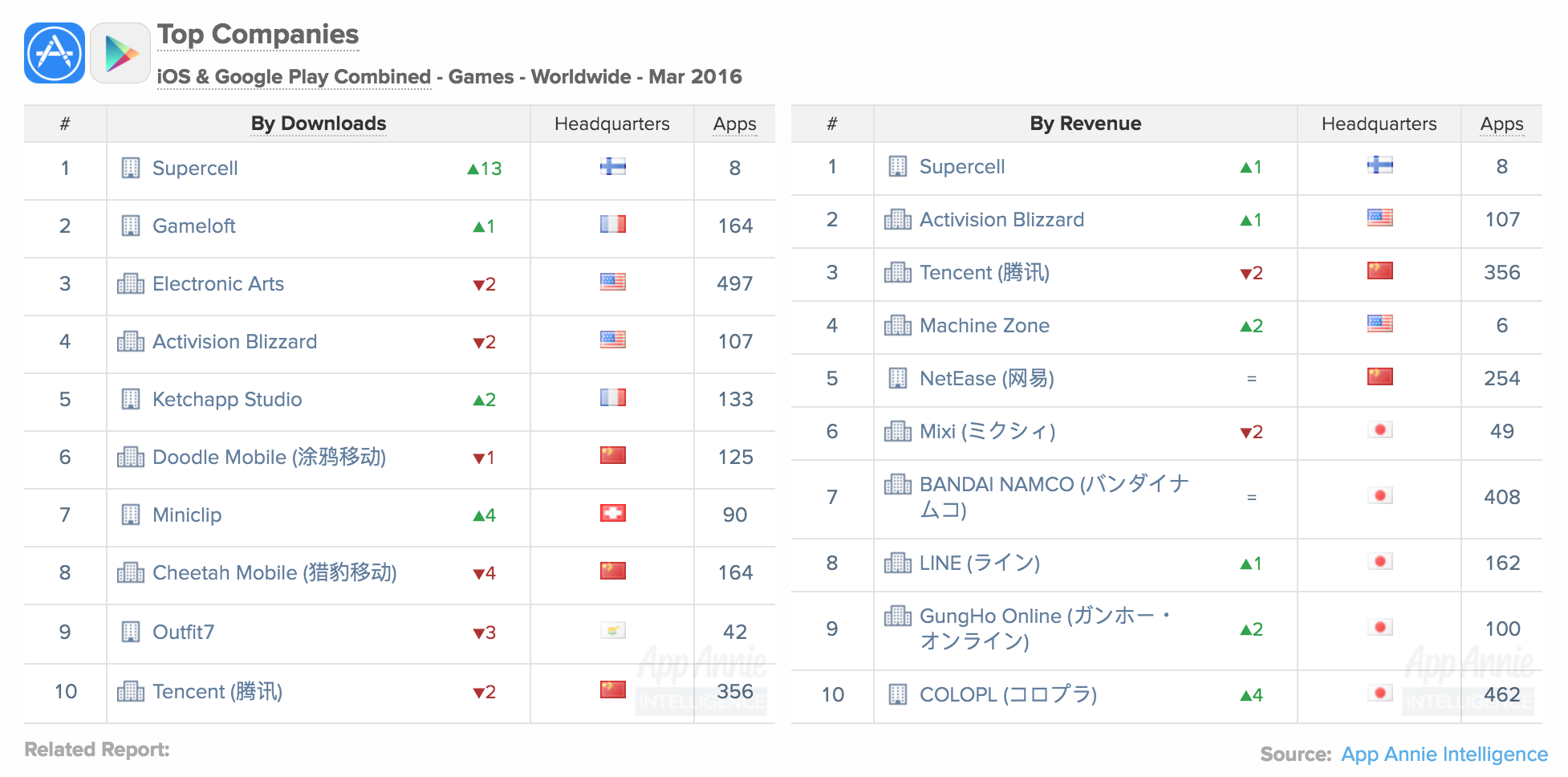Open Tencent in the downloads list
Screen dimensions: 1568x777
[x=217, y=692]
